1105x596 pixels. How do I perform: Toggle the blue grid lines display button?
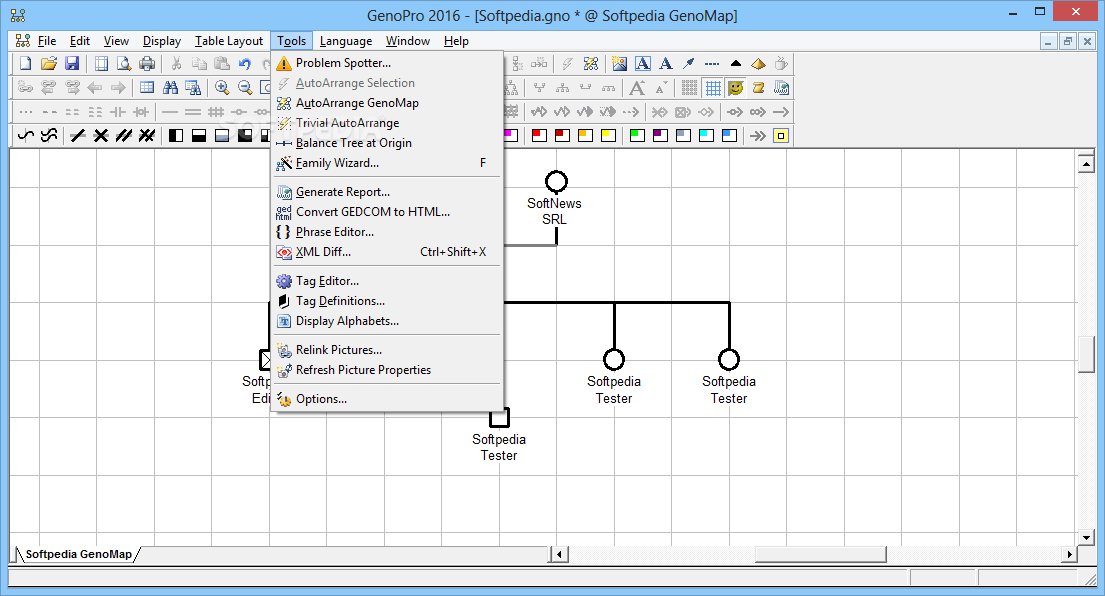pyautogui.click(x=713, y=87)
